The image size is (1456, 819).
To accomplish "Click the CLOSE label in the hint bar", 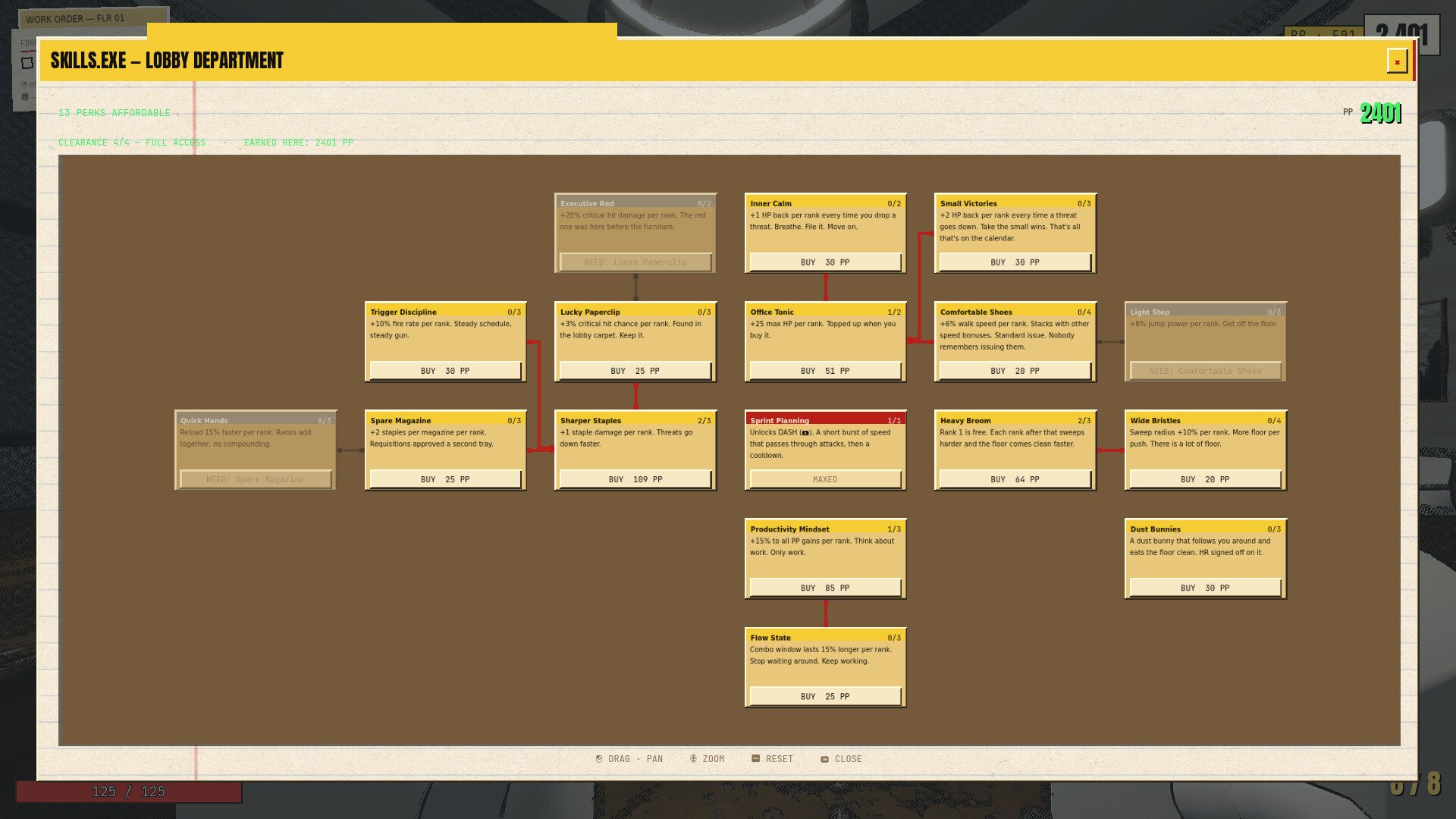I will tap(849, 759).
